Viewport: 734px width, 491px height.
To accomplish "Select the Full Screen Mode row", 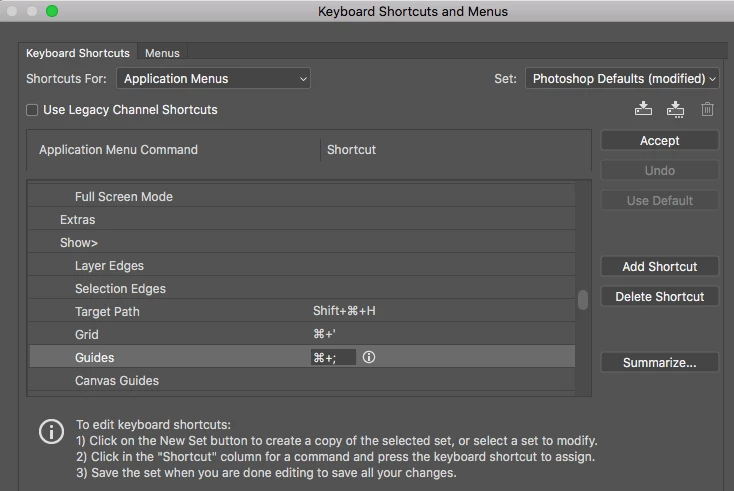I will [301, 197].
